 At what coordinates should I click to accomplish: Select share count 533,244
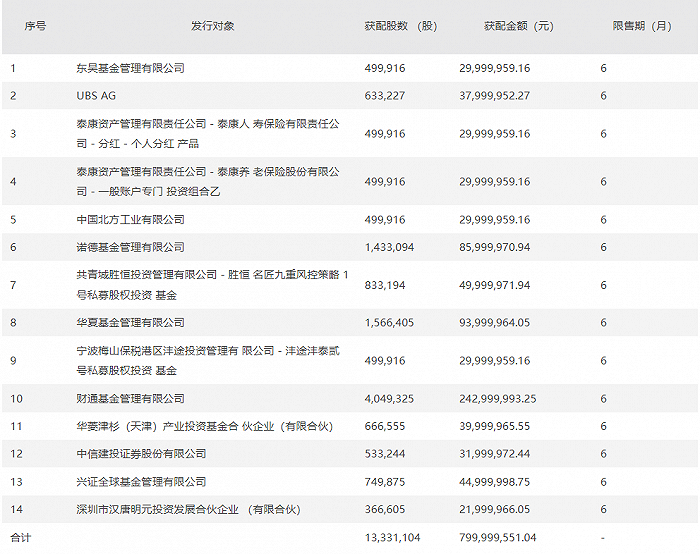click(x=385, y=454)
